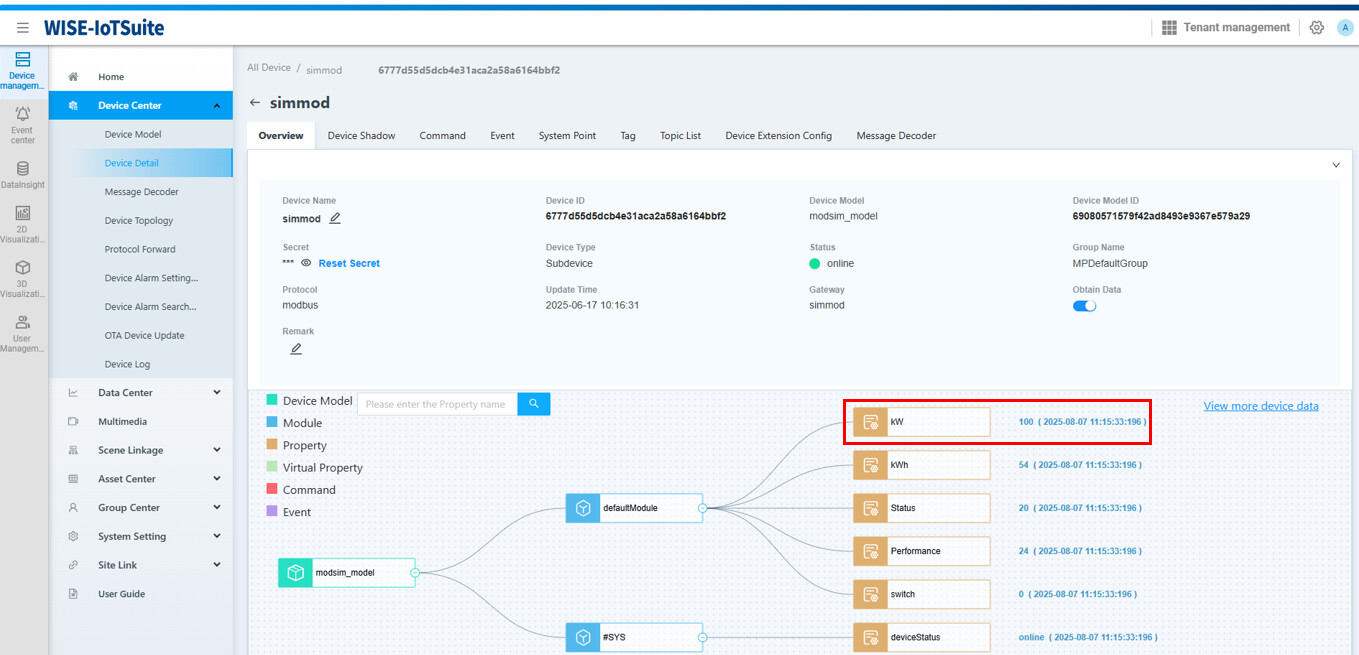1359x655 pixels.
Task: Collapse the defaultModule node circle
Action: [702, 508]
